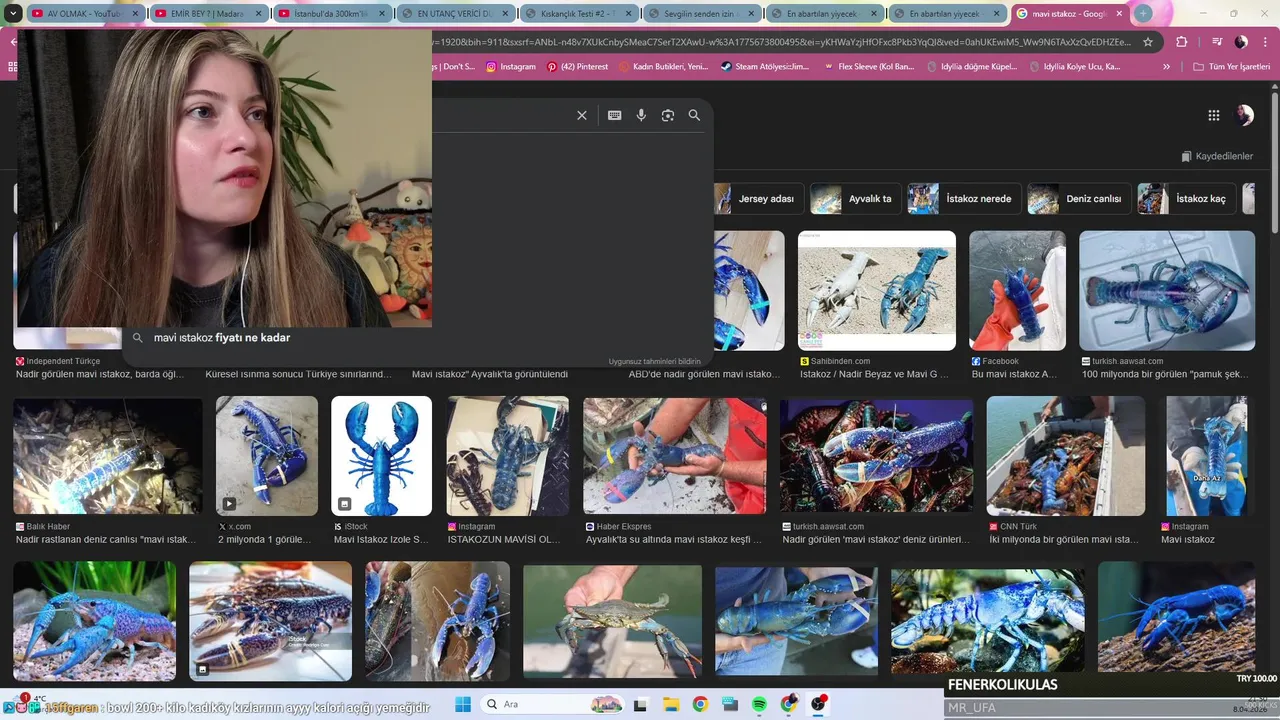Open the Tüm Yer İşaretleri bookmarks folder
The image size is (1280, 720).
1231,67
